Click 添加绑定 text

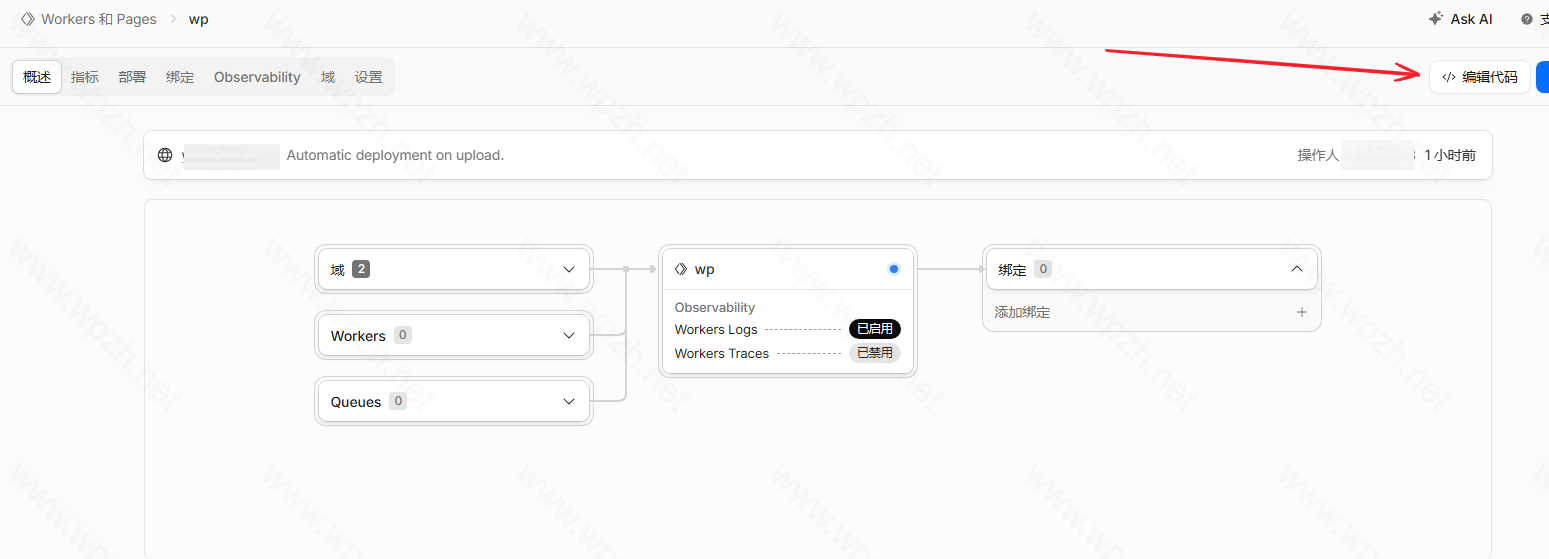click(x=1022, y=312)
